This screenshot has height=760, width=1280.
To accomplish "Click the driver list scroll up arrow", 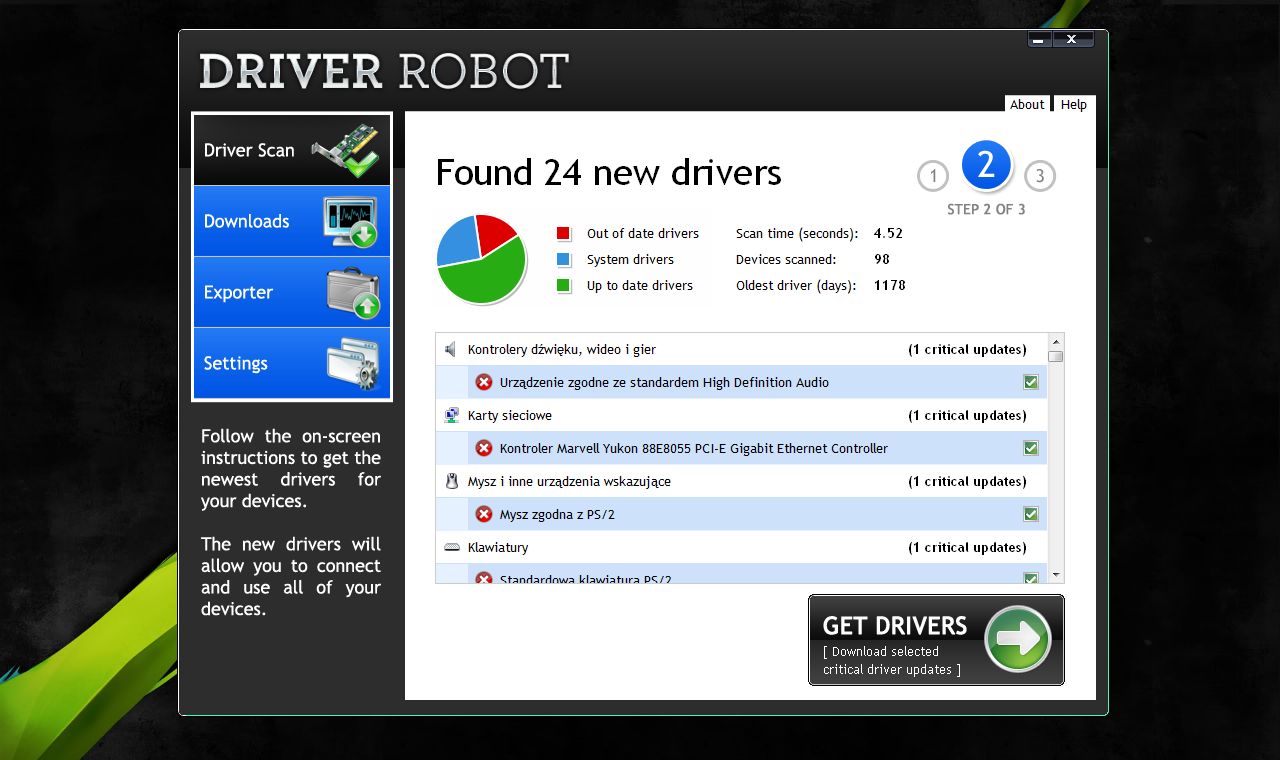I will coord(1055,341).
